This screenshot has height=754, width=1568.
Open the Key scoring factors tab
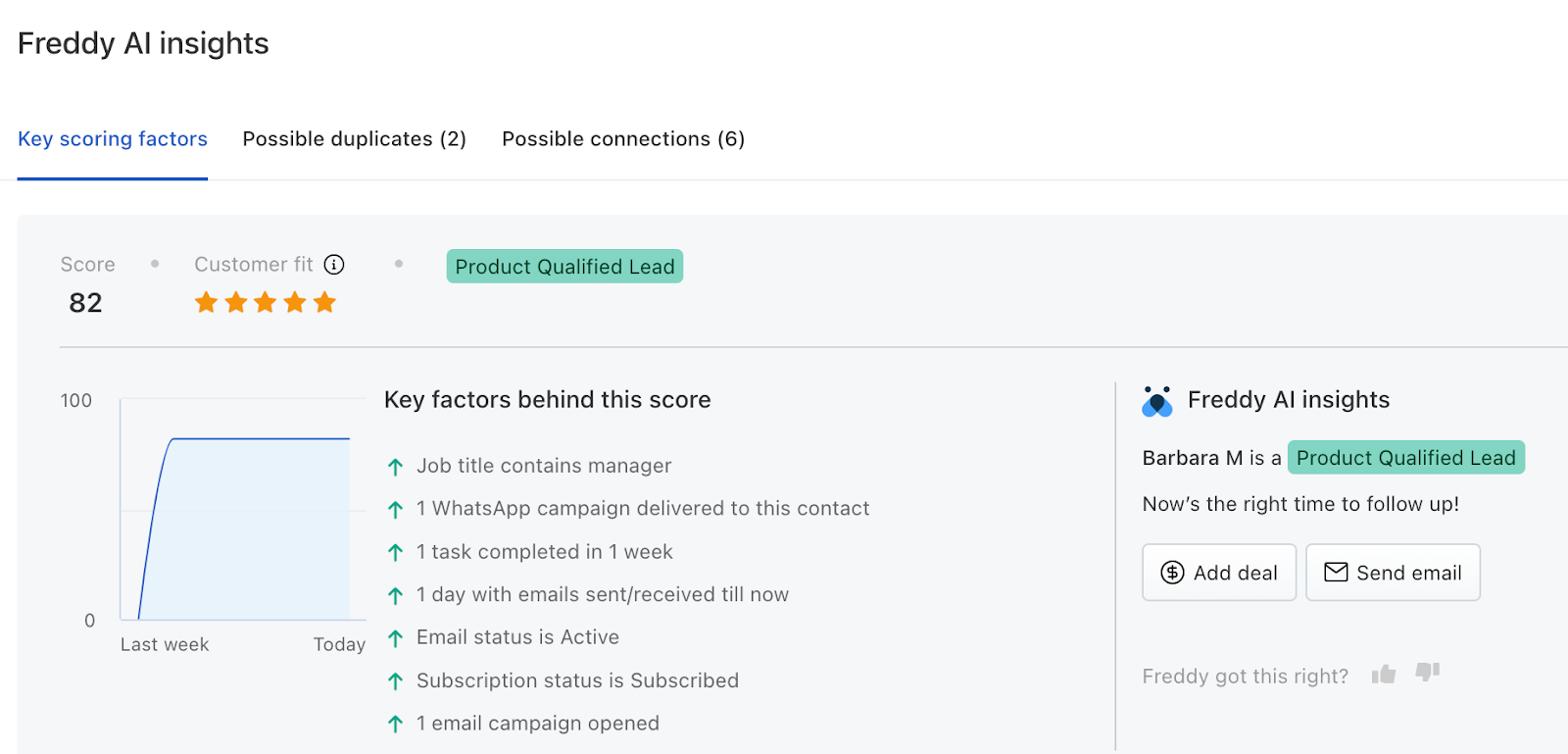tap(113, 139)
